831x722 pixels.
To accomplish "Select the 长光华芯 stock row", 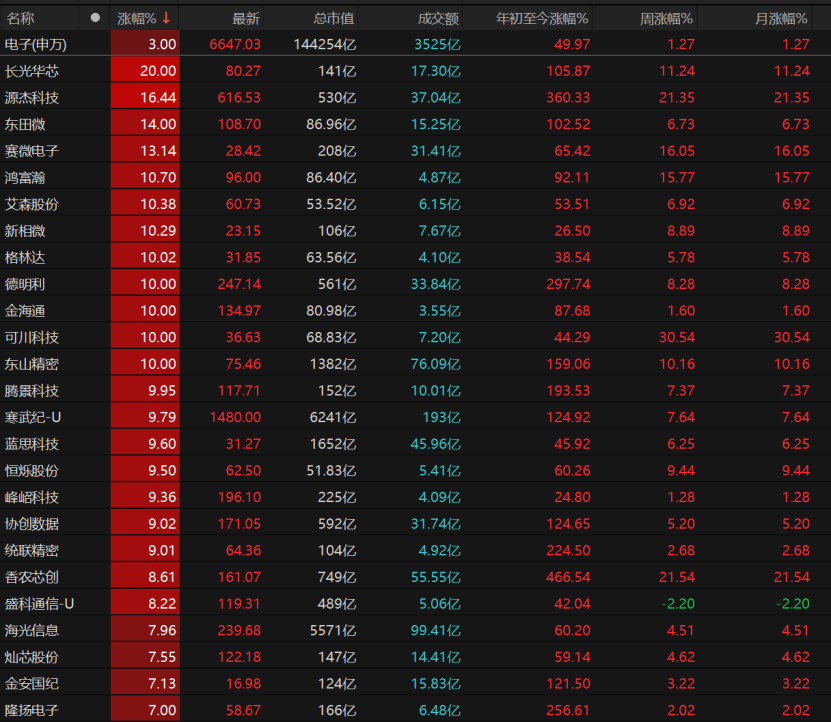I will (x=32, y=71).
